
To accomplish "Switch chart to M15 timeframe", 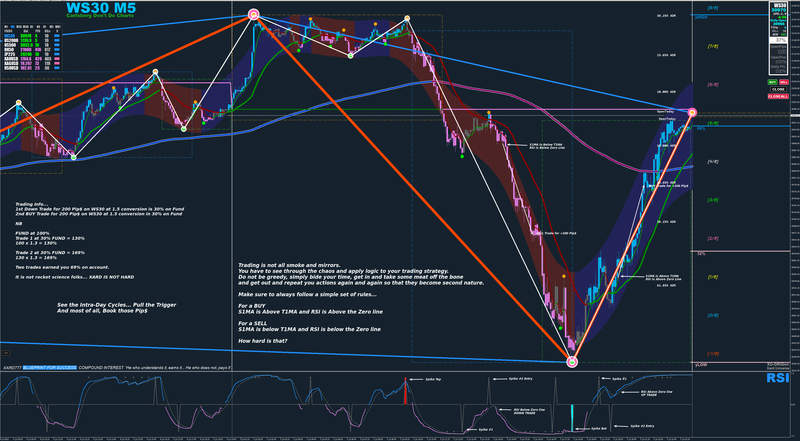I will (19, 27).
